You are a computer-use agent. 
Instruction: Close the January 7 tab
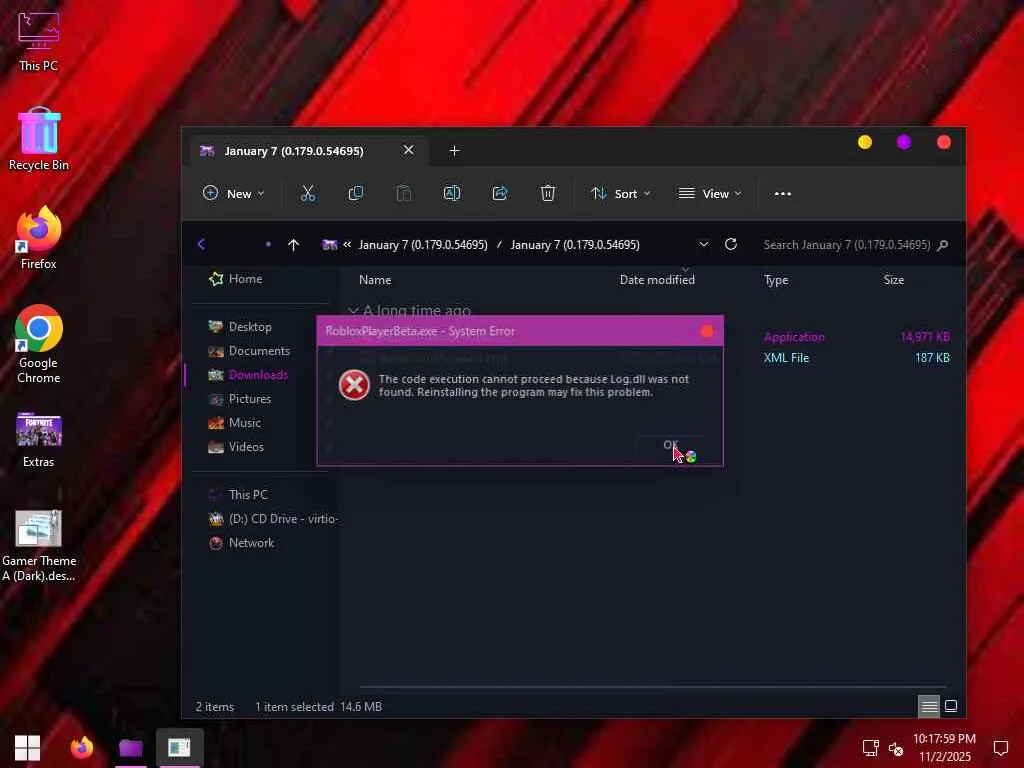pos(408,150)
